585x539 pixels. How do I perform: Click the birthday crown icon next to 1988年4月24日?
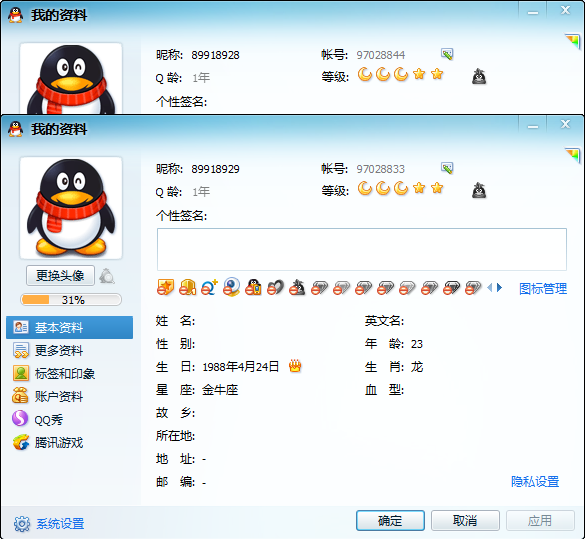click(x=295, y=366)
